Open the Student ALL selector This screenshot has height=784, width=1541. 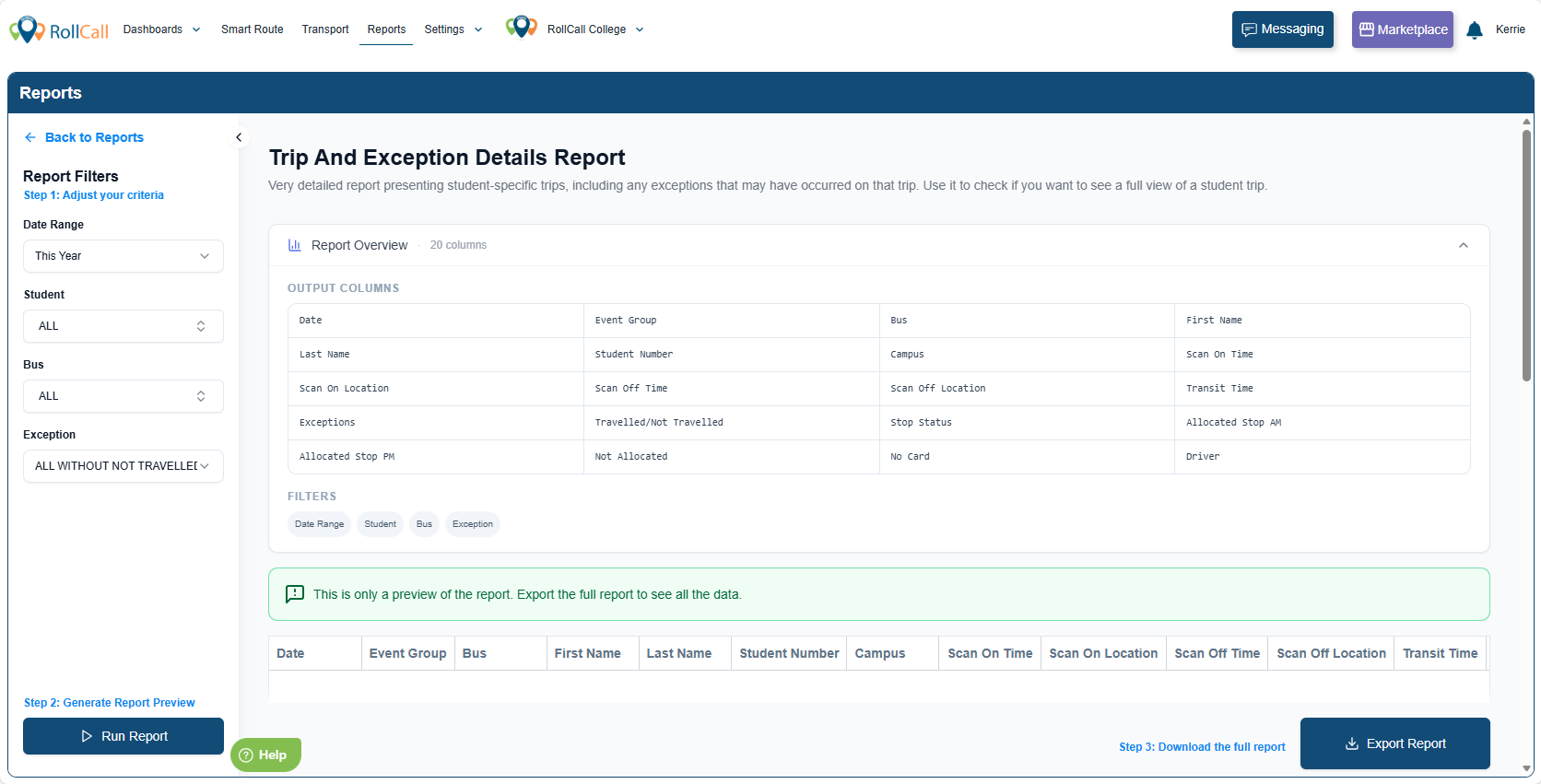point(123,326)
